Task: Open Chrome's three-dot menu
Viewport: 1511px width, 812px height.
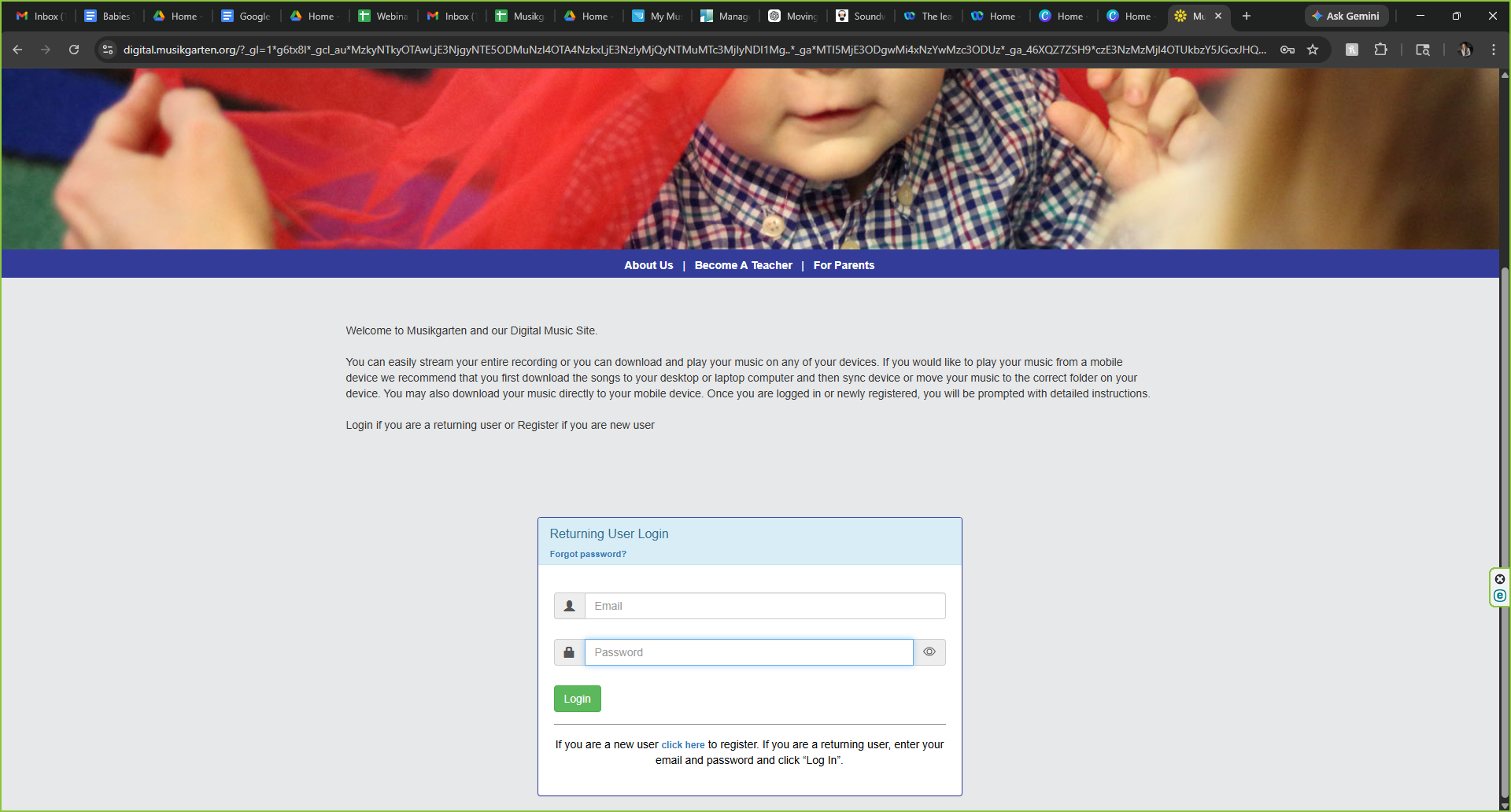Action: [x=1494, y=50]
